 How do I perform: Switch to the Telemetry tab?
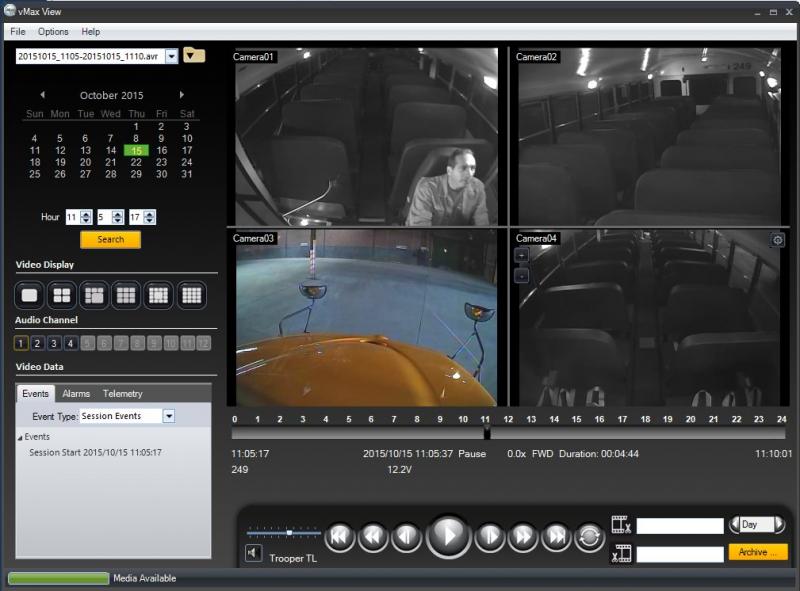tap(122, 394)
